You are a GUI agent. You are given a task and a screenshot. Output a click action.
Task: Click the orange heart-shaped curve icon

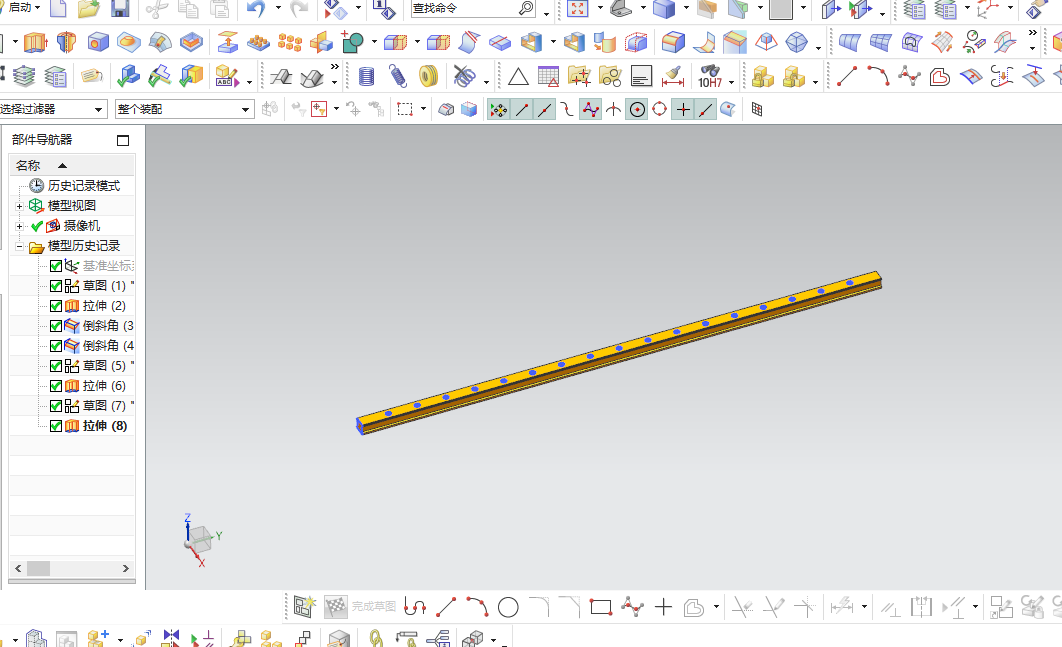[x=939, y=76]
